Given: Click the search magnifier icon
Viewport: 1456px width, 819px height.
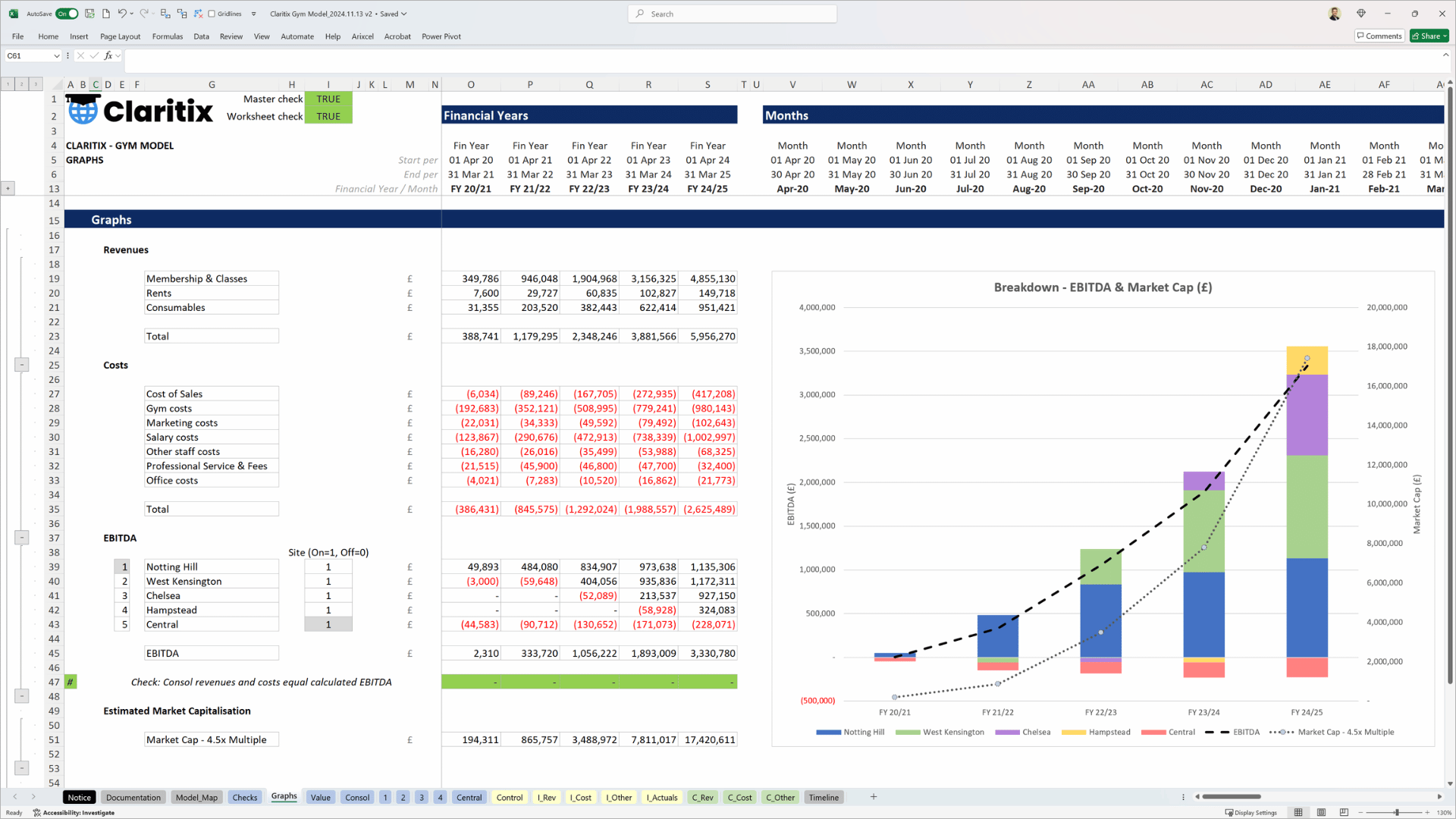Looking at the screenshot, I should [641, 14].
